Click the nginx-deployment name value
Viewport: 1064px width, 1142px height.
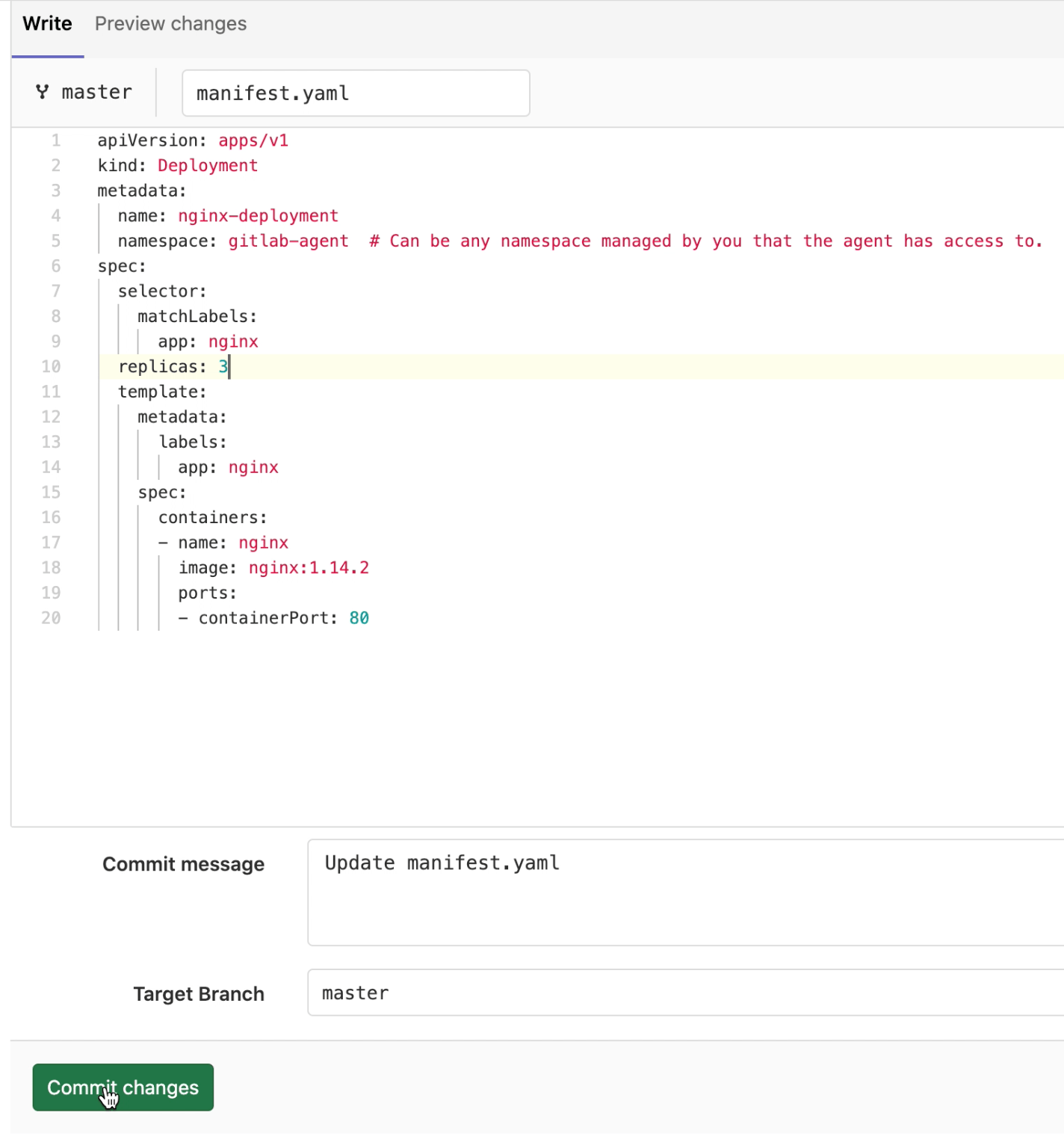click(258, 215)
